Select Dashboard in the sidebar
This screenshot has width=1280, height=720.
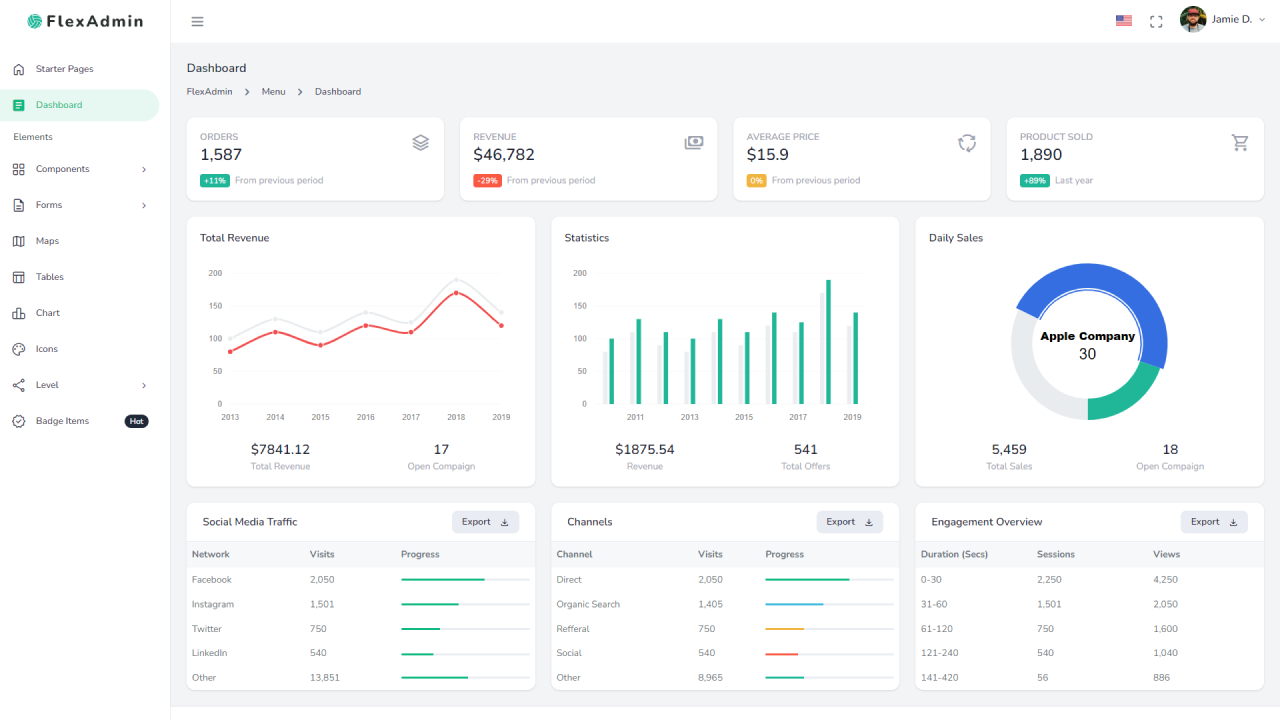click(x=80, y=105)
